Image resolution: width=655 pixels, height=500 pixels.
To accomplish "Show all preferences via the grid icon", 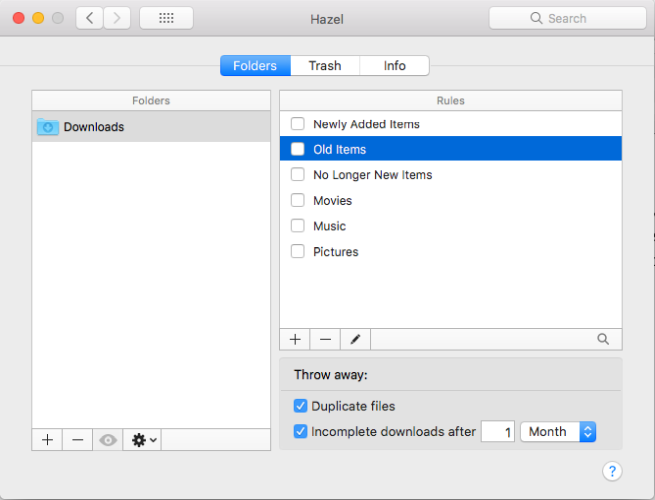I will point(166,18).
